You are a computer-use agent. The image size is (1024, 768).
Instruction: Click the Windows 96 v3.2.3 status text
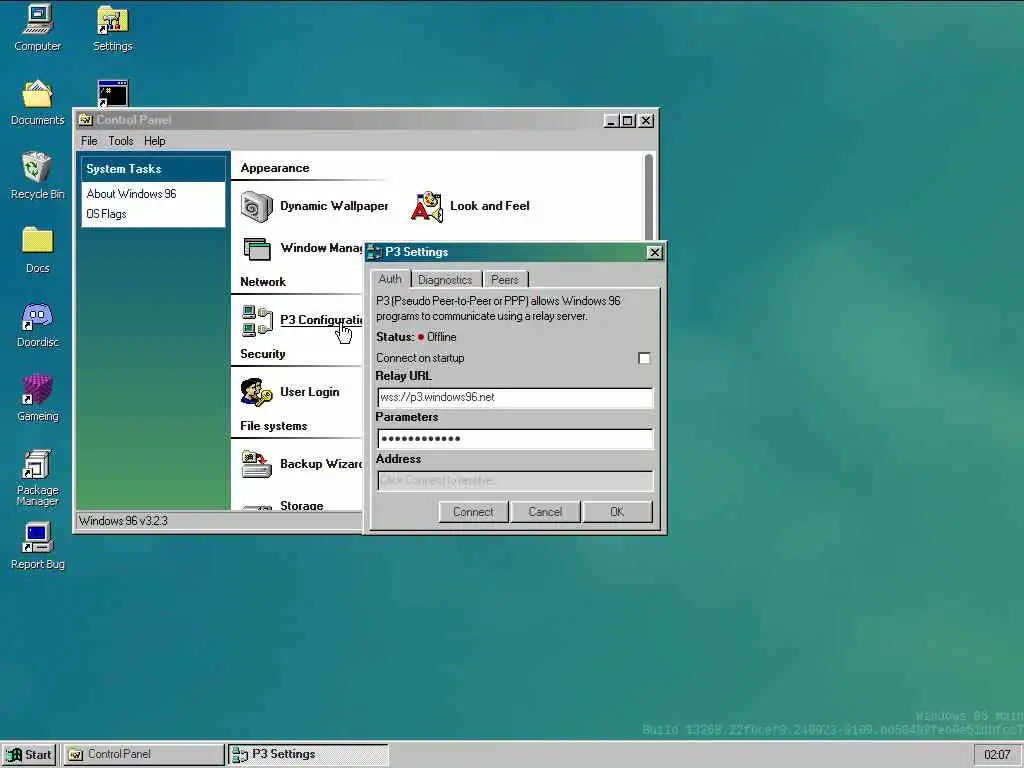123,520
